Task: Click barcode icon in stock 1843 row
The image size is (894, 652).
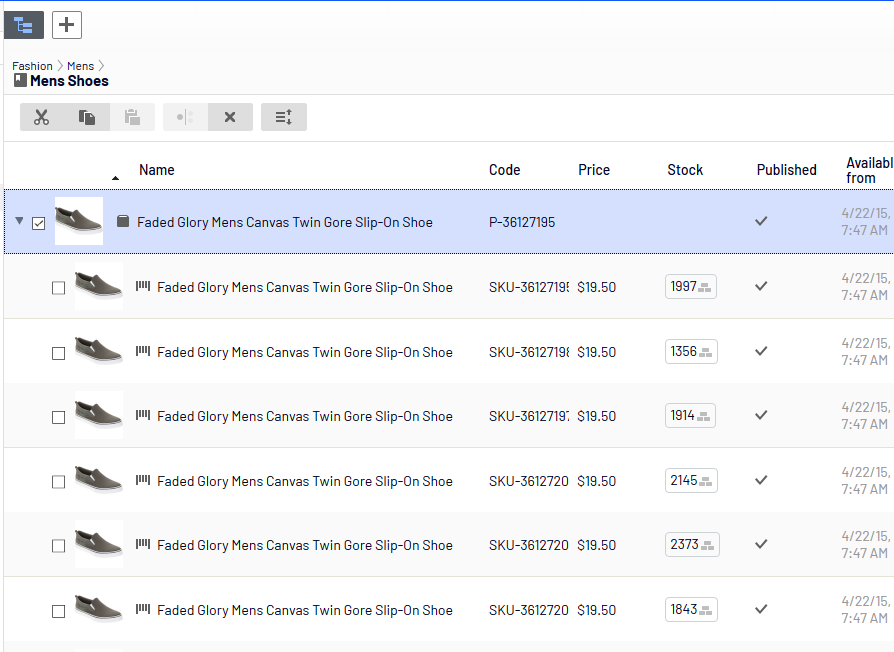Action: click(143, 609)
